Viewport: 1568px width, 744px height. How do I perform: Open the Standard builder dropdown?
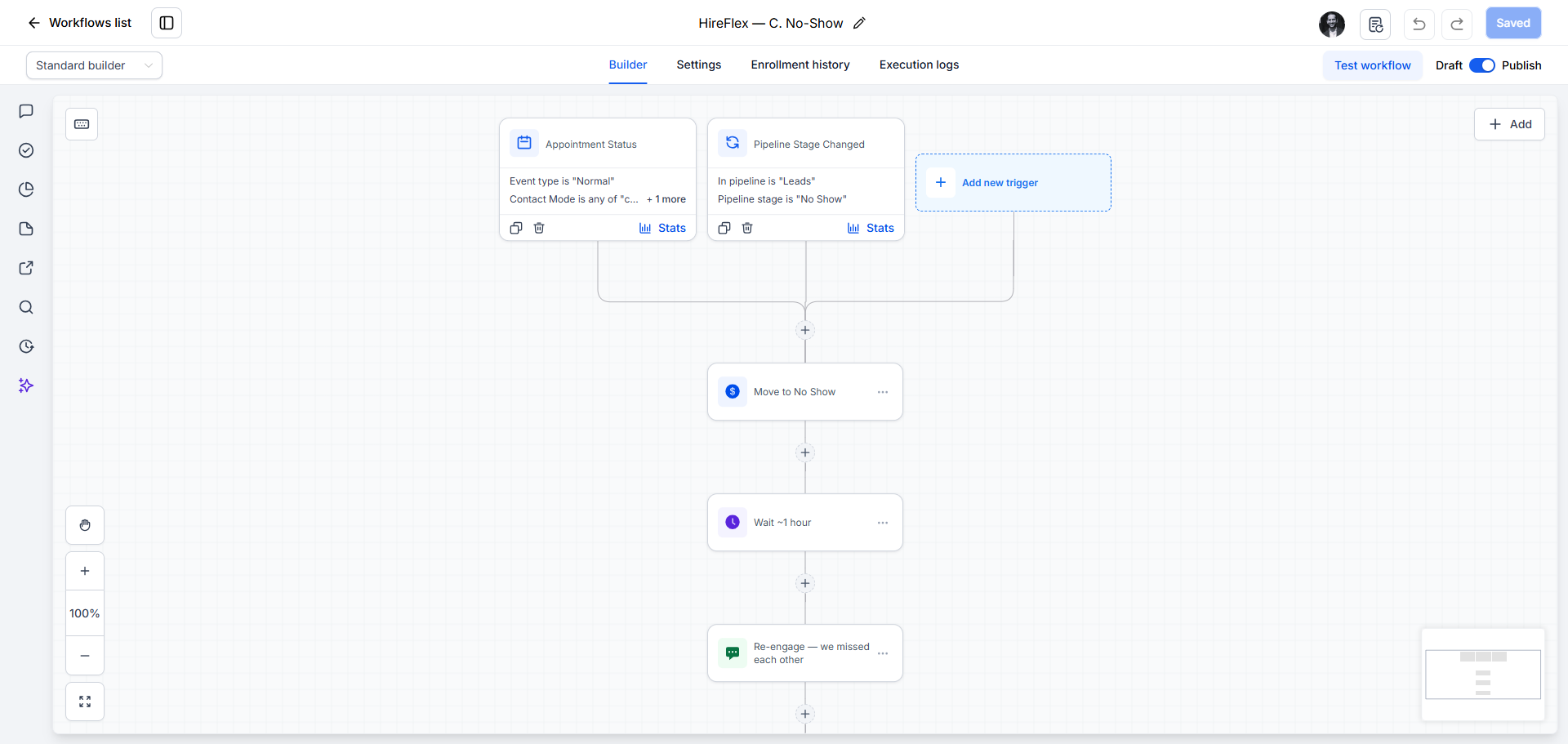point(94,65)
